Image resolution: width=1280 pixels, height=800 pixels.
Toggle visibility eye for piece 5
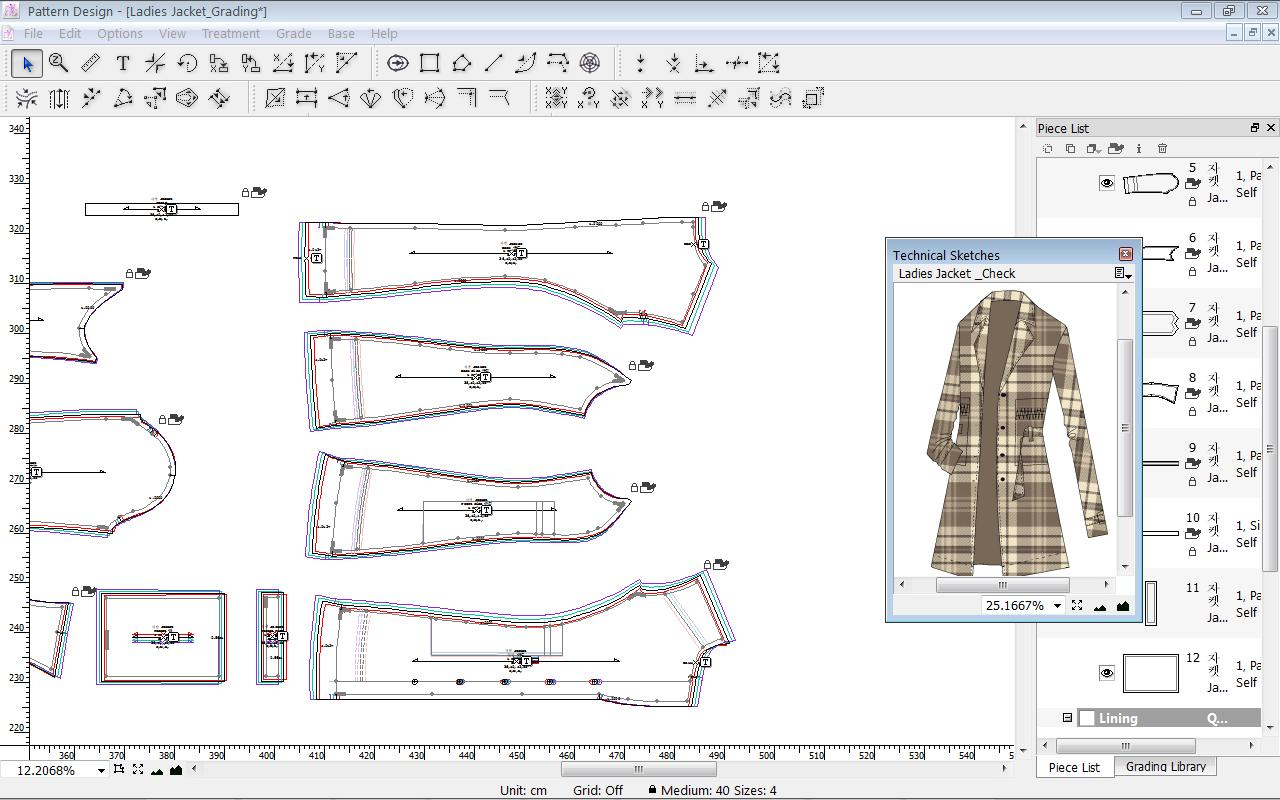click(1107, 183)
